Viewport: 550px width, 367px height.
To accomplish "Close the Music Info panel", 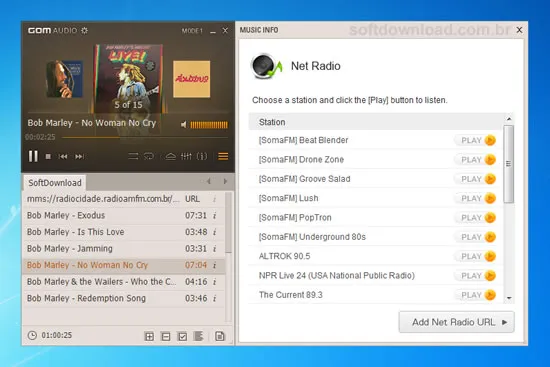I will pos(519,30).
